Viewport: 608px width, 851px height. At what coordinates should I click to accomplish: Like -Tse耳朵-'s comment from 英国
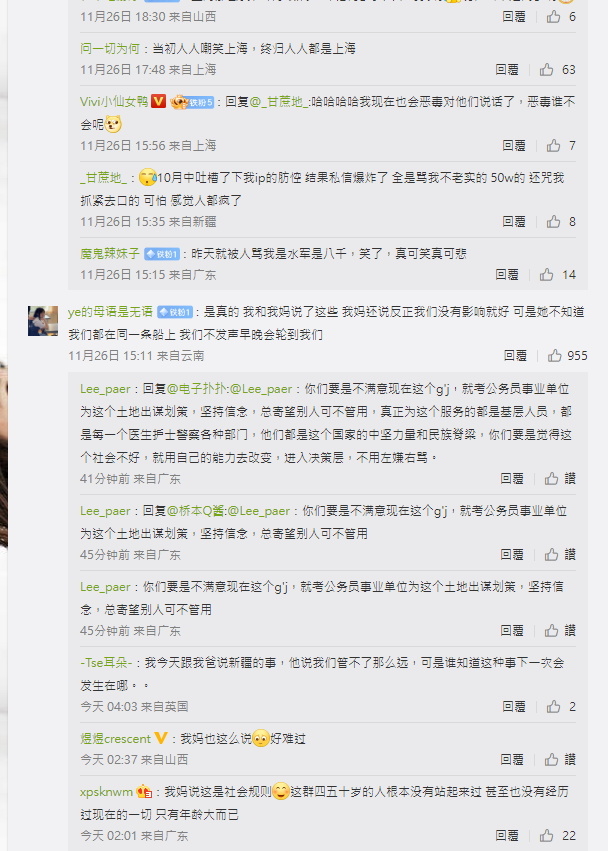pyautogui.click(x=553, y=706)
